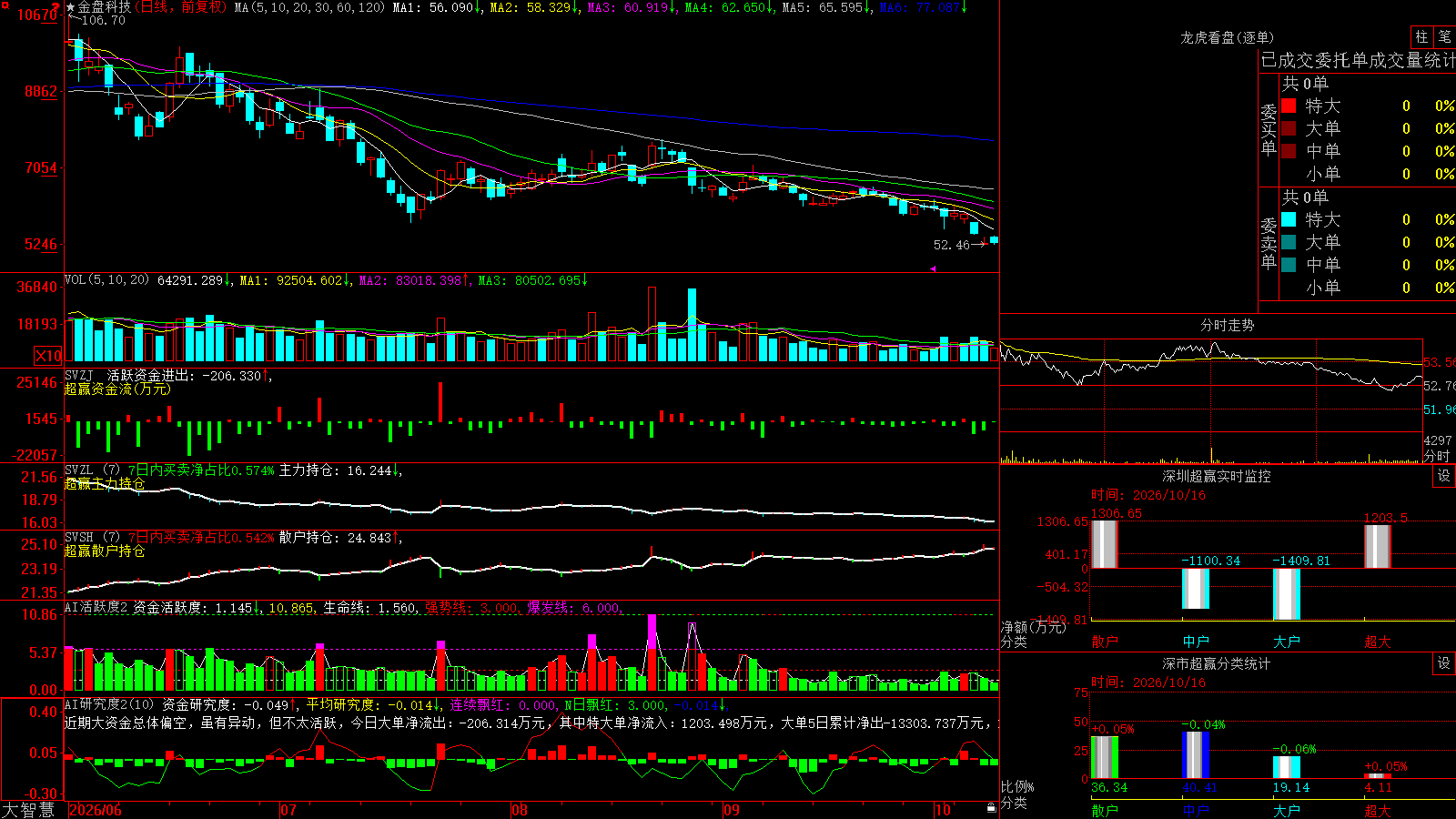Click the 52.46 low price annotation
The height and width of the screenshot is (819, 1456).
tap(951, 245)
